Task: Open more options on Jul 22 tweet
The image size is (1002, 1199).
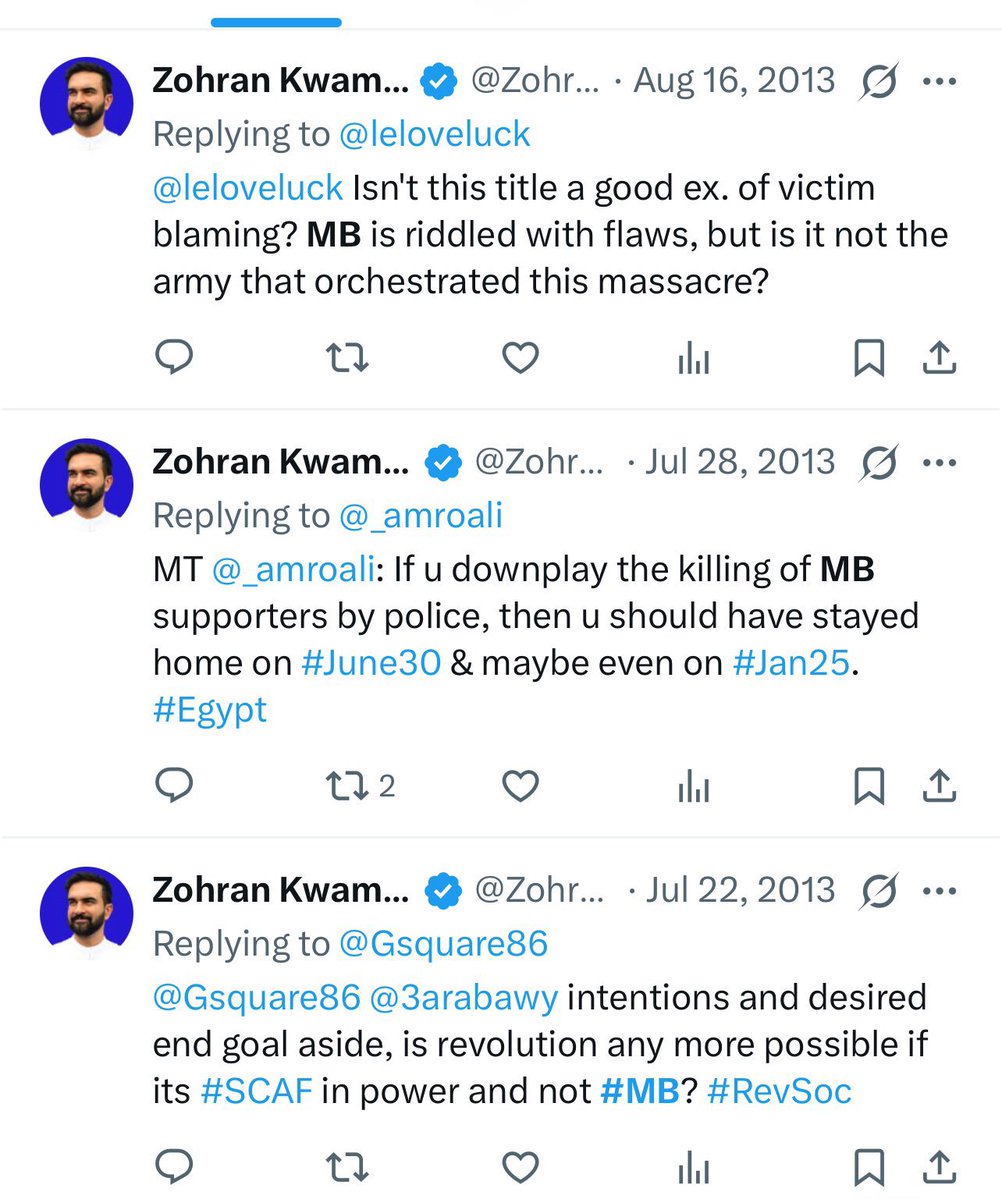Action: [939, 889]
